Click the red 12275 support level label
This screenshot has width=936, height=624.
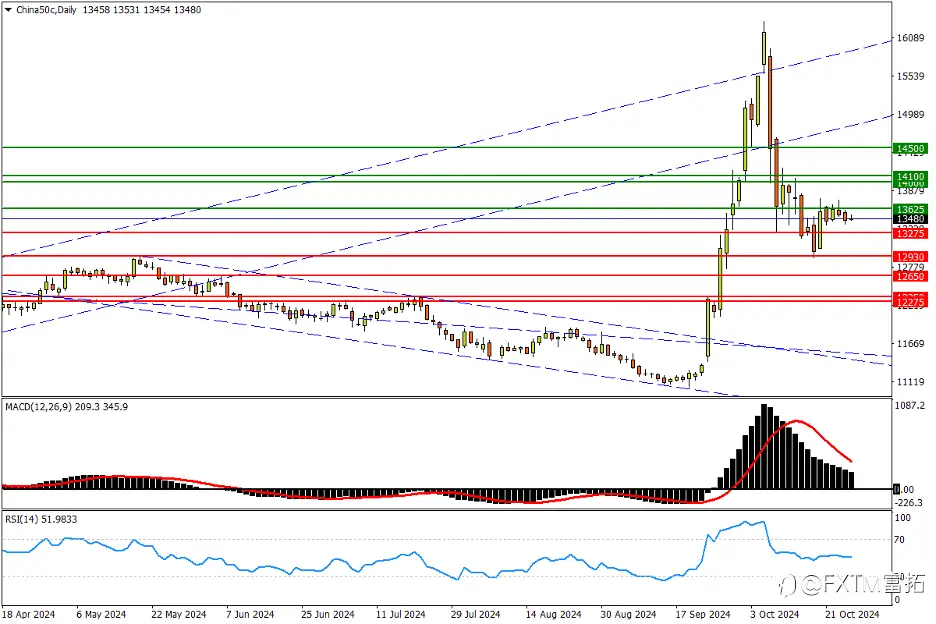click(x=910, y=303)
